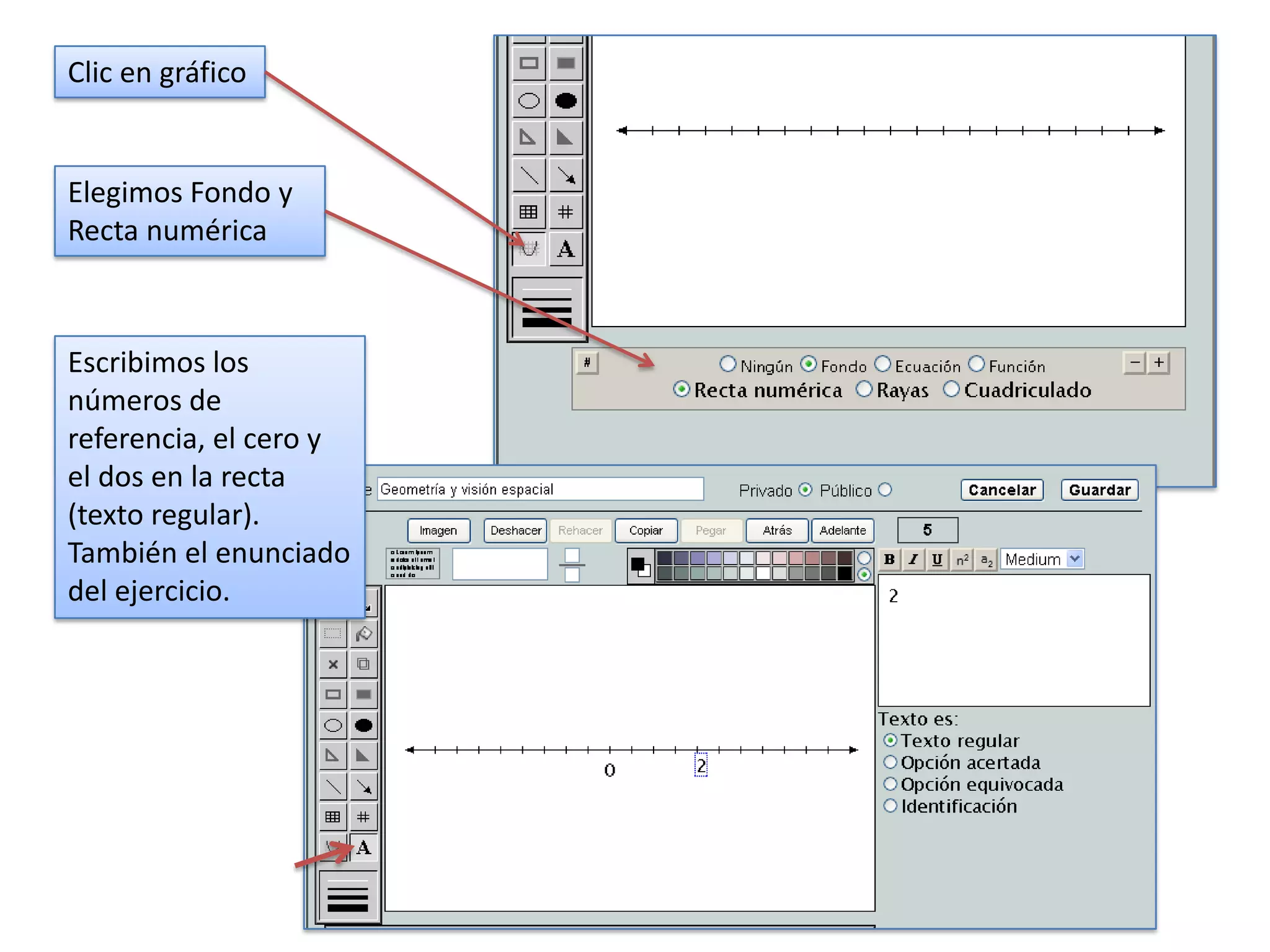Image resolution: width=1270 pixels, height=952 pixels.
Task: Click the minus button in graph options
Action: (x=1135, y=363)
